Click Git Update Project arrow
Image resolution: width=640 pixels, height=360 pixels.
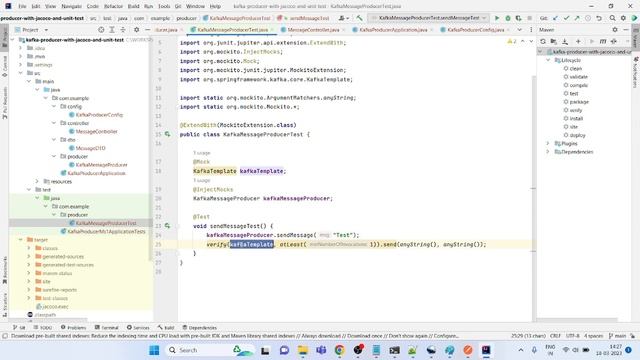click(555, 18)
